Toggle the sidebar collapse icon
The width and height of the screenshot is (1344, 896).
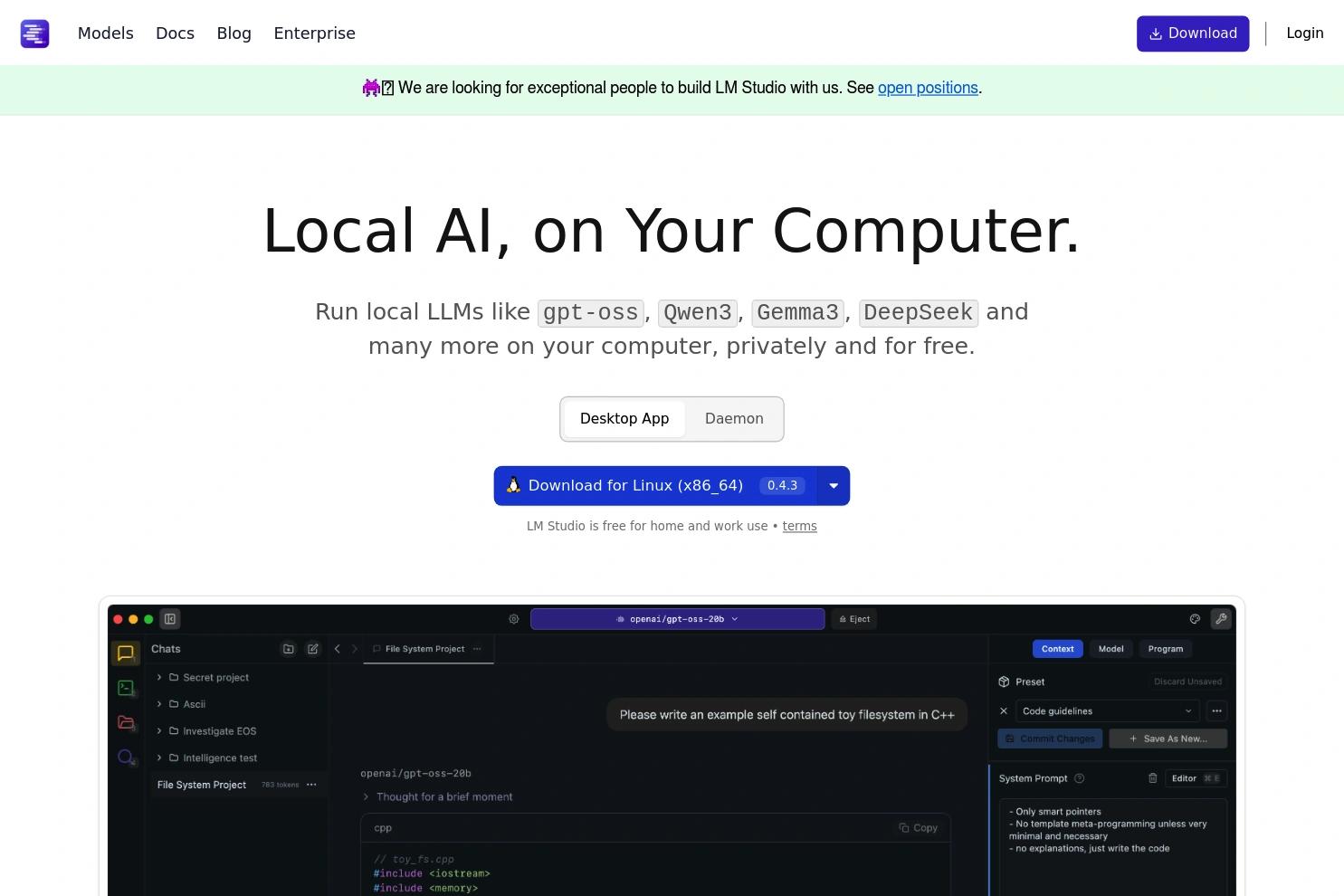[170, 619]
